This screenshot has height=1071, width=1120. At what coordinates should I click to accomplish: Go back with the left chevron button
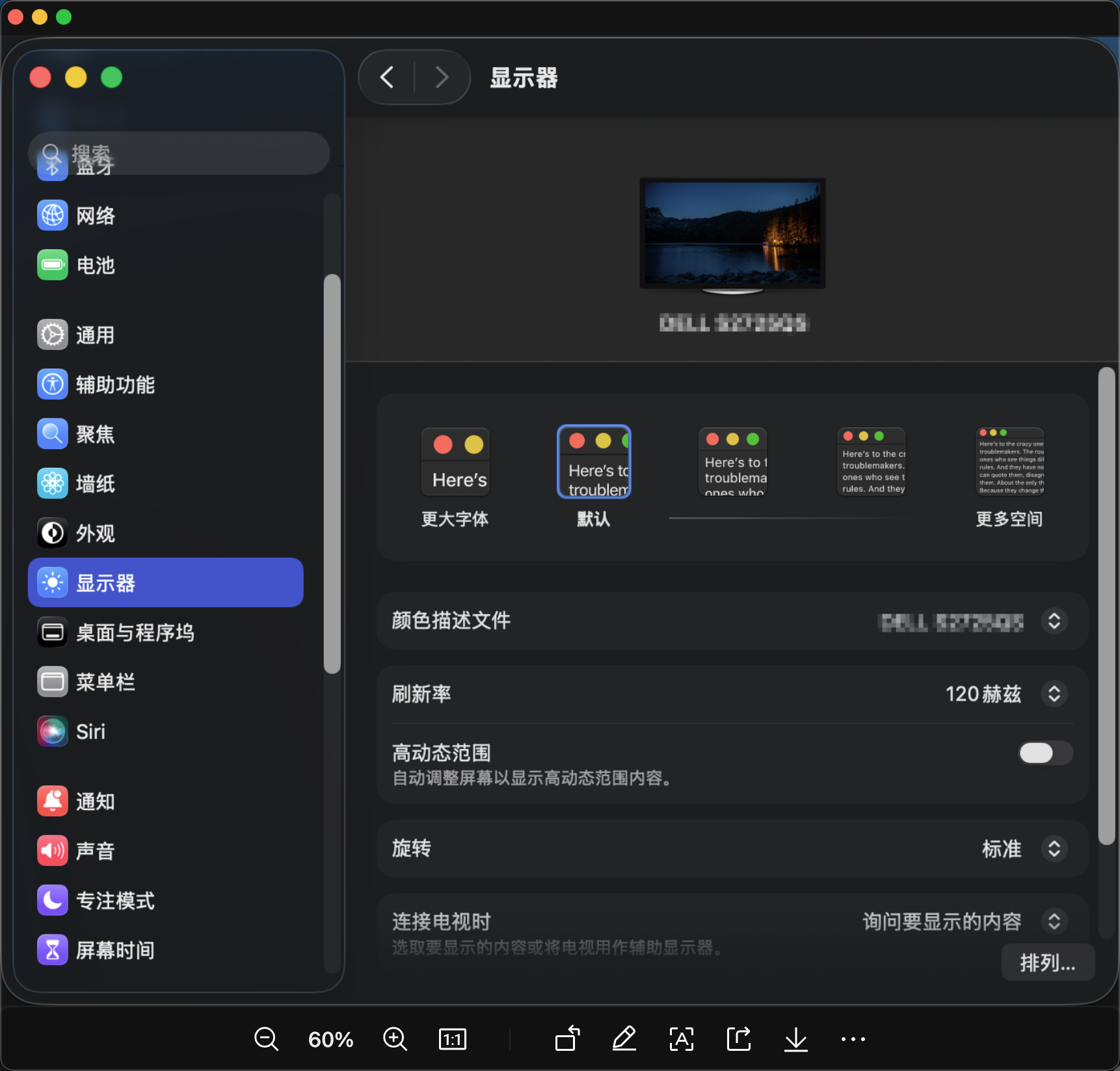387,77
